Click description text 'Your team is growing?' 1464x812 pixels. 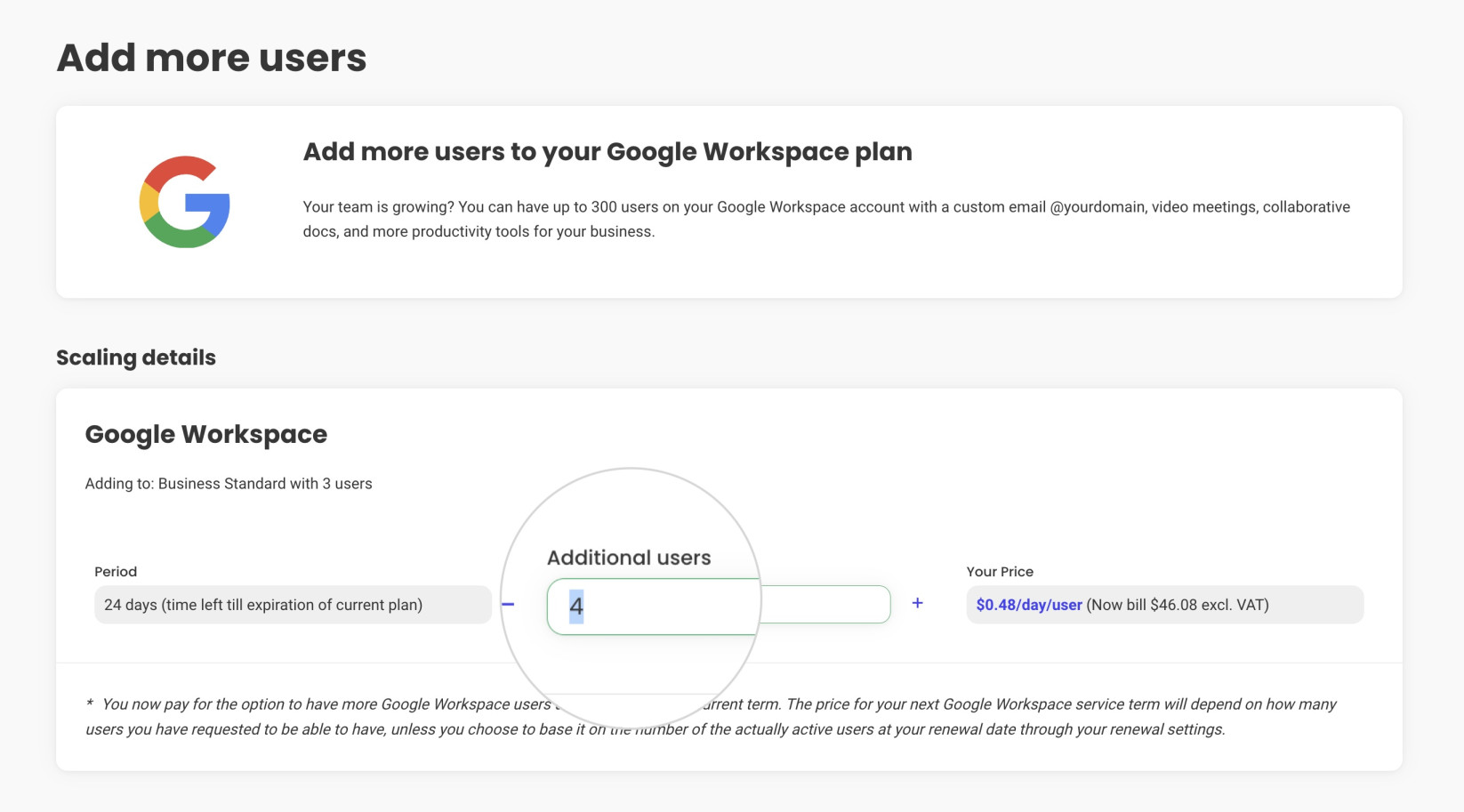click(826, 219)
